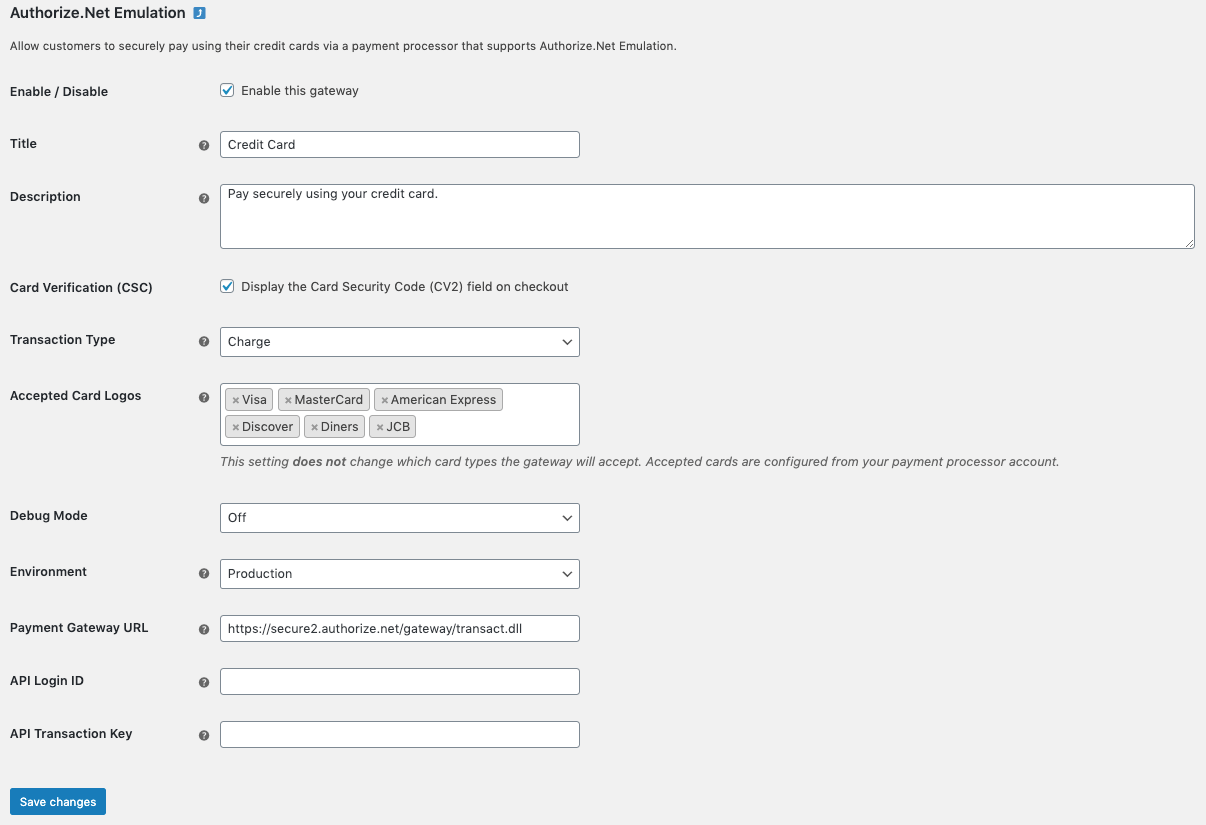
Task: Open the Environment dropdown
Action: coord(400,573)
